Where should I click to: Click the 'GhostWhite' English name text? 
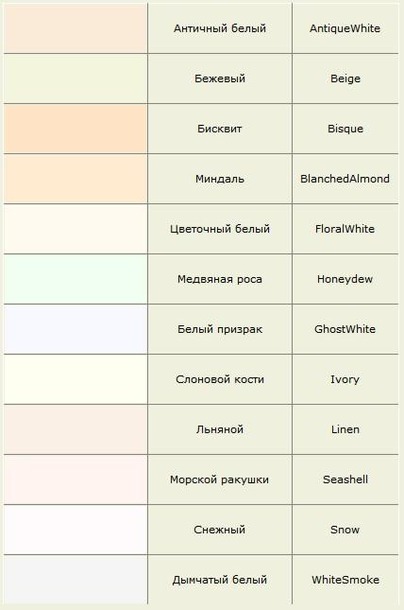[345, 329]
